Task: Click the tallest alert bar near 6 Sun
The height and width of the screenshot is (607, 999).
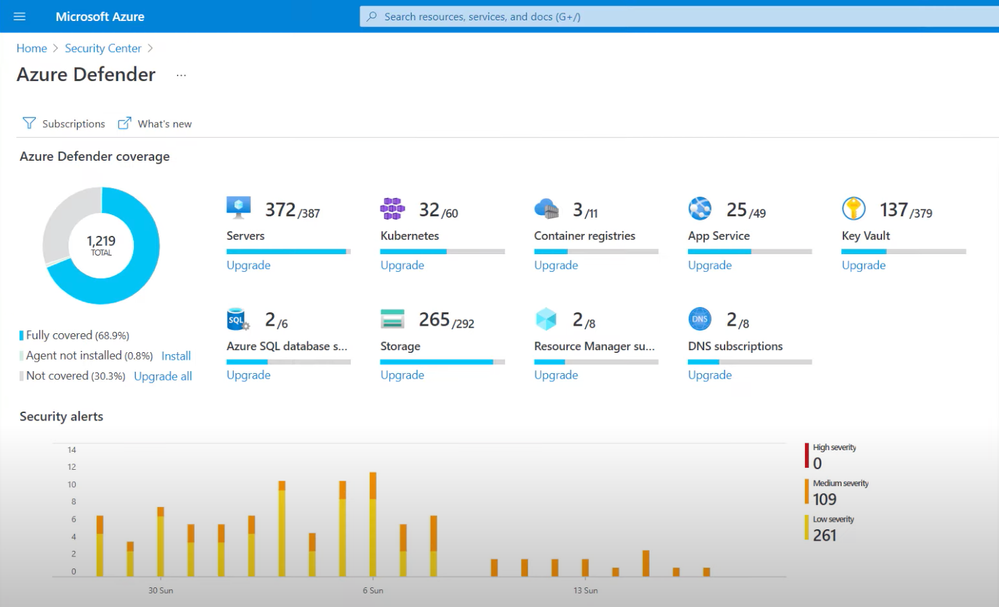Action: pyautogui.click(x=373, y=524)
